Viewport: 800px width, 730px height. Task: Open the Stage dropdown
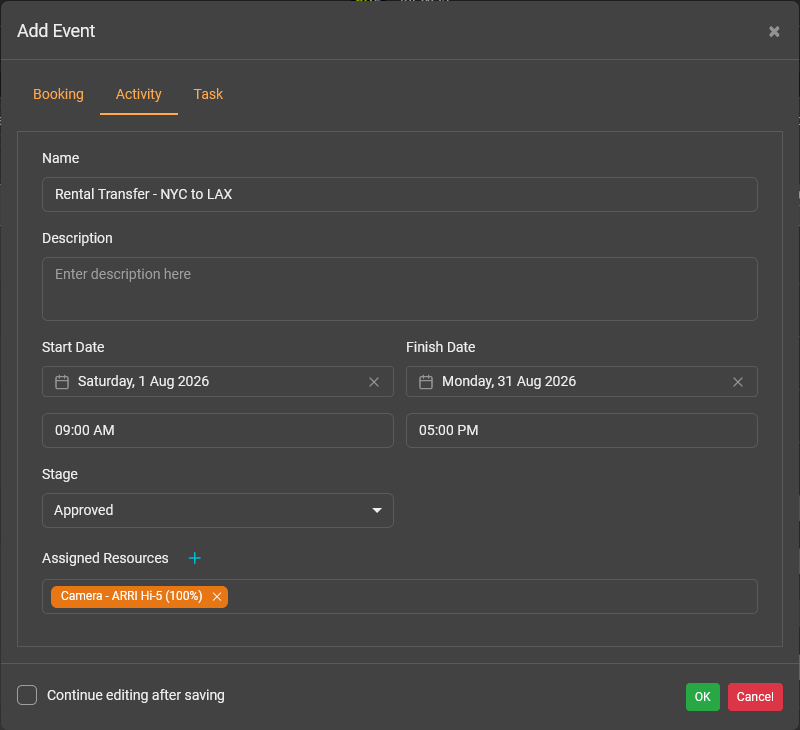click(x=218, y=510)
